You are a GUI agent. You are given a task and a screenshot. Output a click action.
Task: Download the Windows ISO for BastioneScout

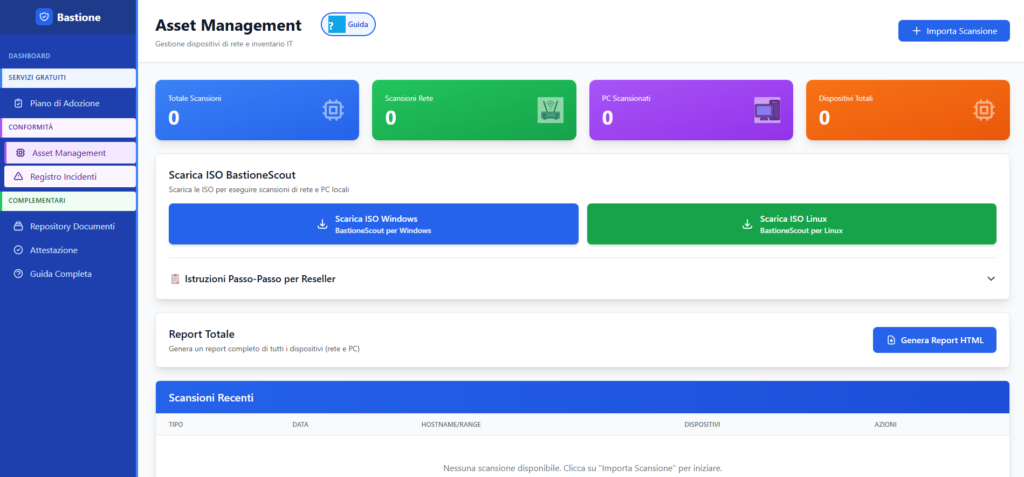click(x=373, y=224)
